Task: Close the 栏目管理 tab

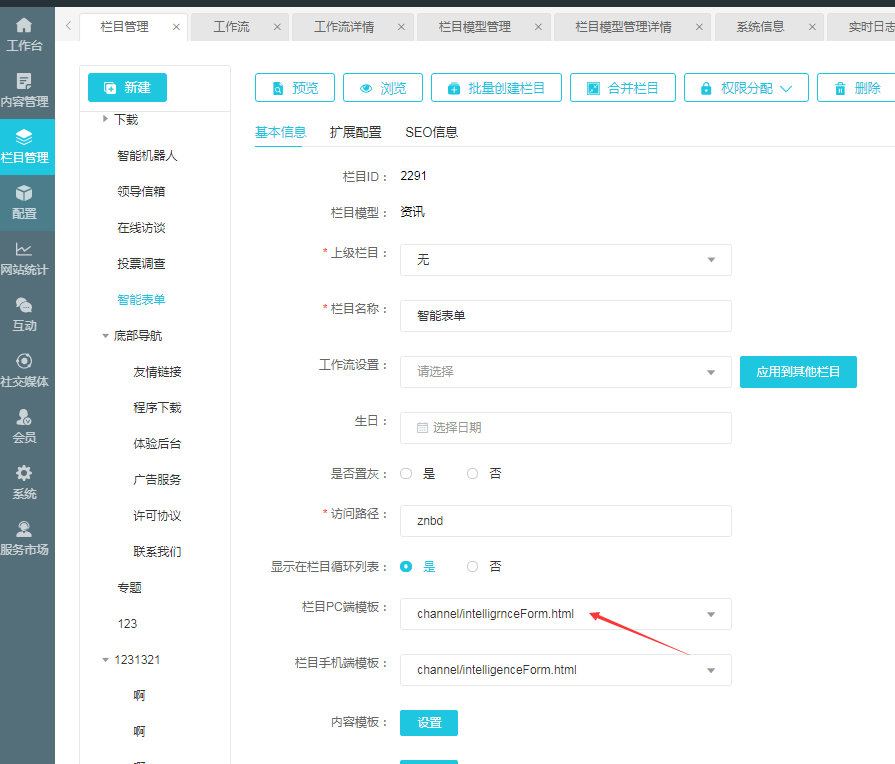Action: point(177,27)
